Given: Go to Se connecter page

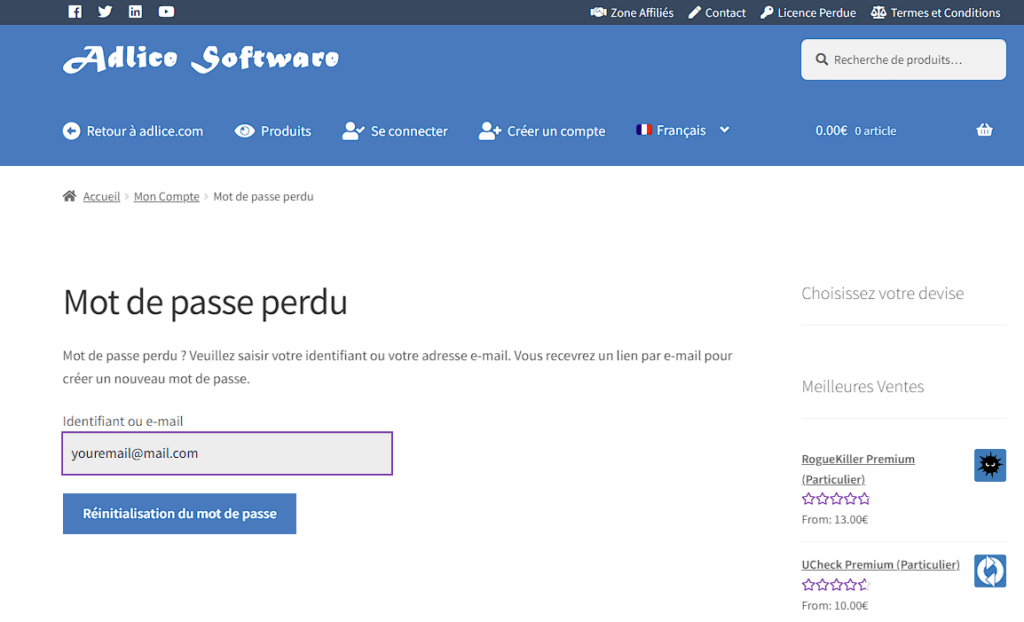Looking at the screenshot, I should pyautogui.click(x=395, y=131).
